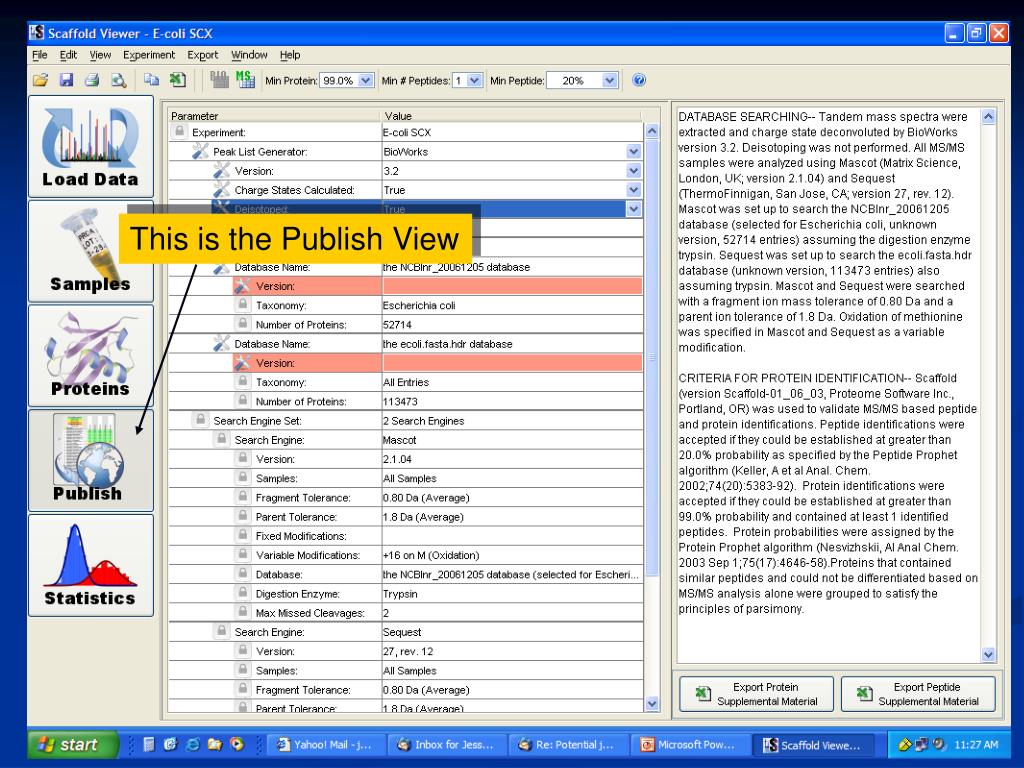Click the lock icon beside Search Engine Set
The height and width of the screenshot is (768, 1024).
(x=200, y=421)
